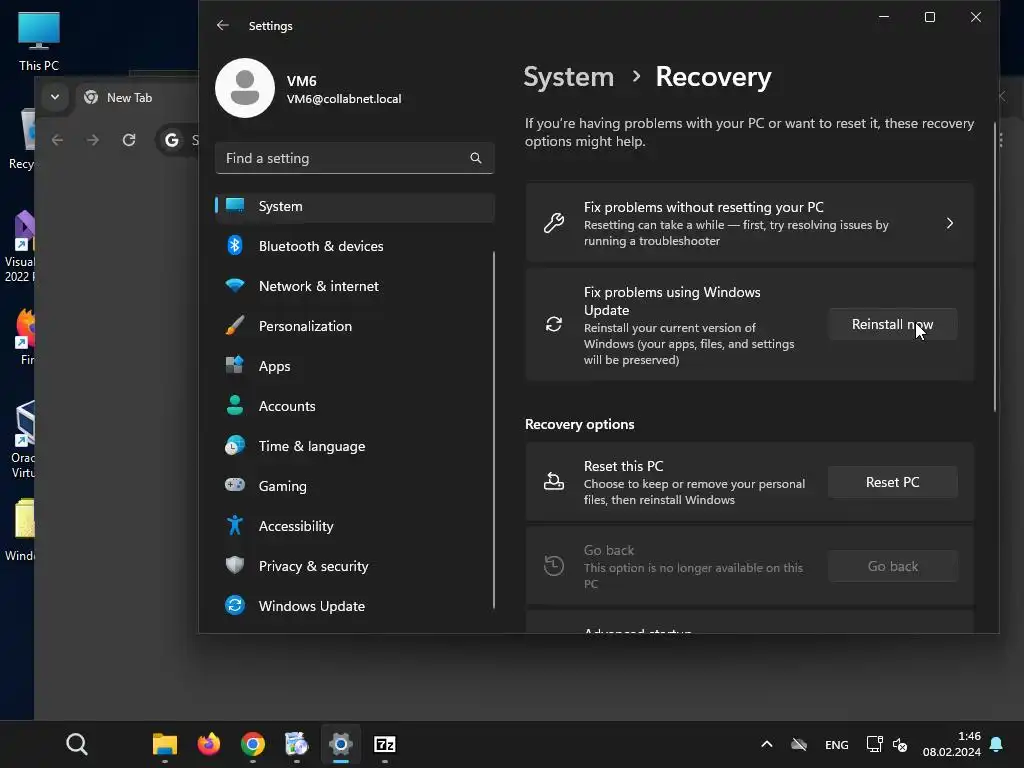Open This PC desktop icon
Viewport: 1024px width, 768px height.
[39, 41]
